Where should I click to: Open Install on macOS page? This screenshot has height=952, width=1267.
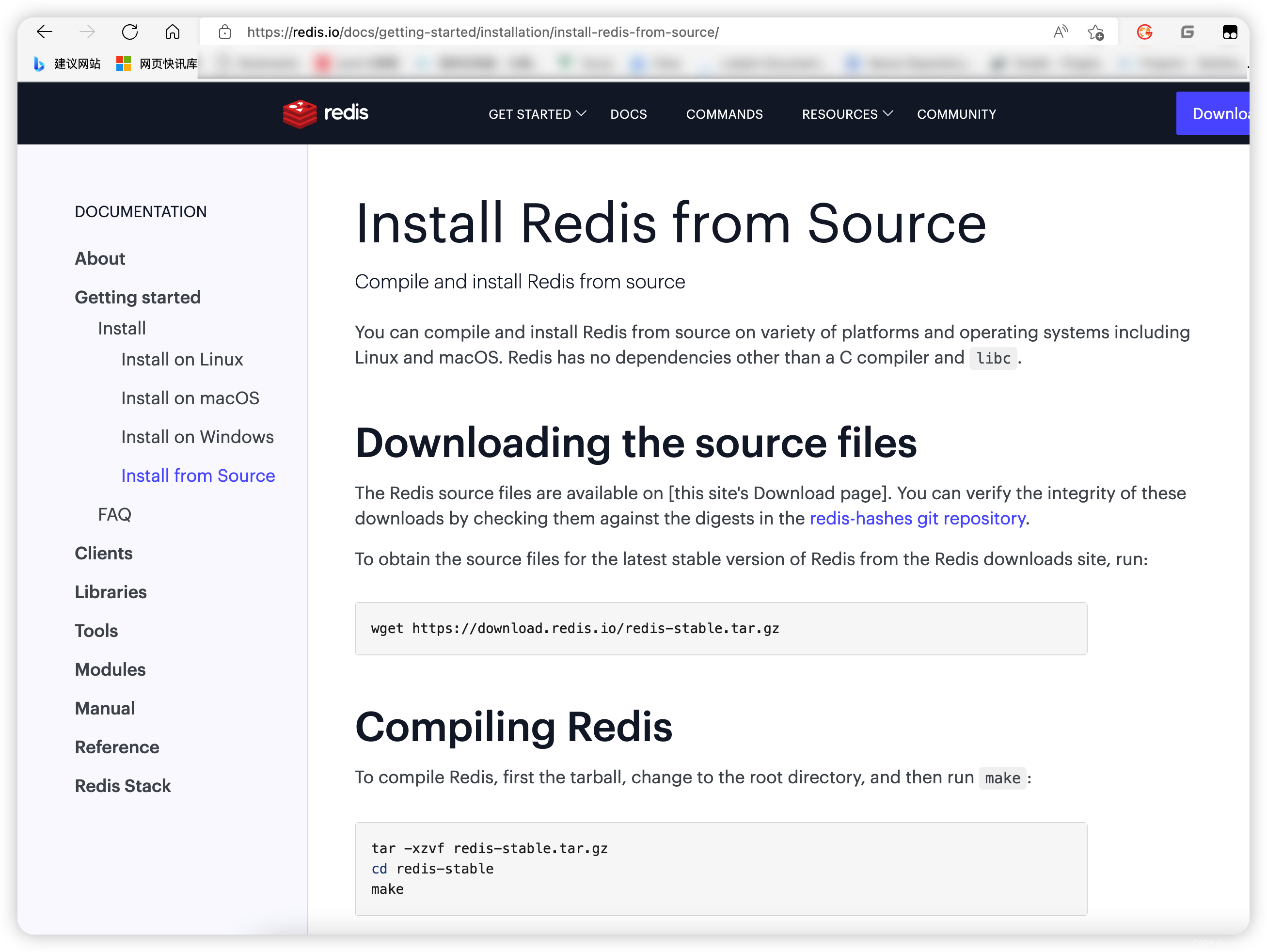tap(190, 398)
